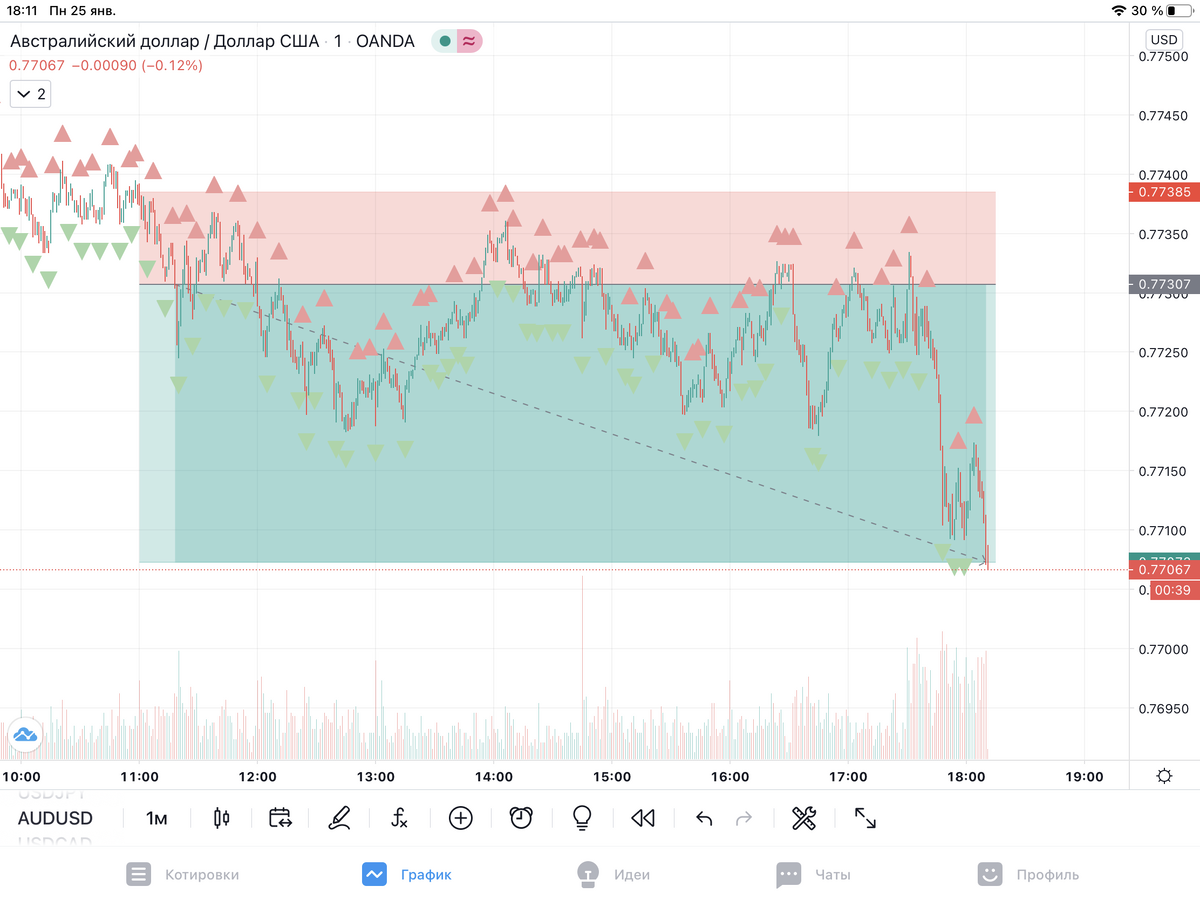Open the USD currency selector
Screen dimensions: 1200x900
click(1164, 40)
